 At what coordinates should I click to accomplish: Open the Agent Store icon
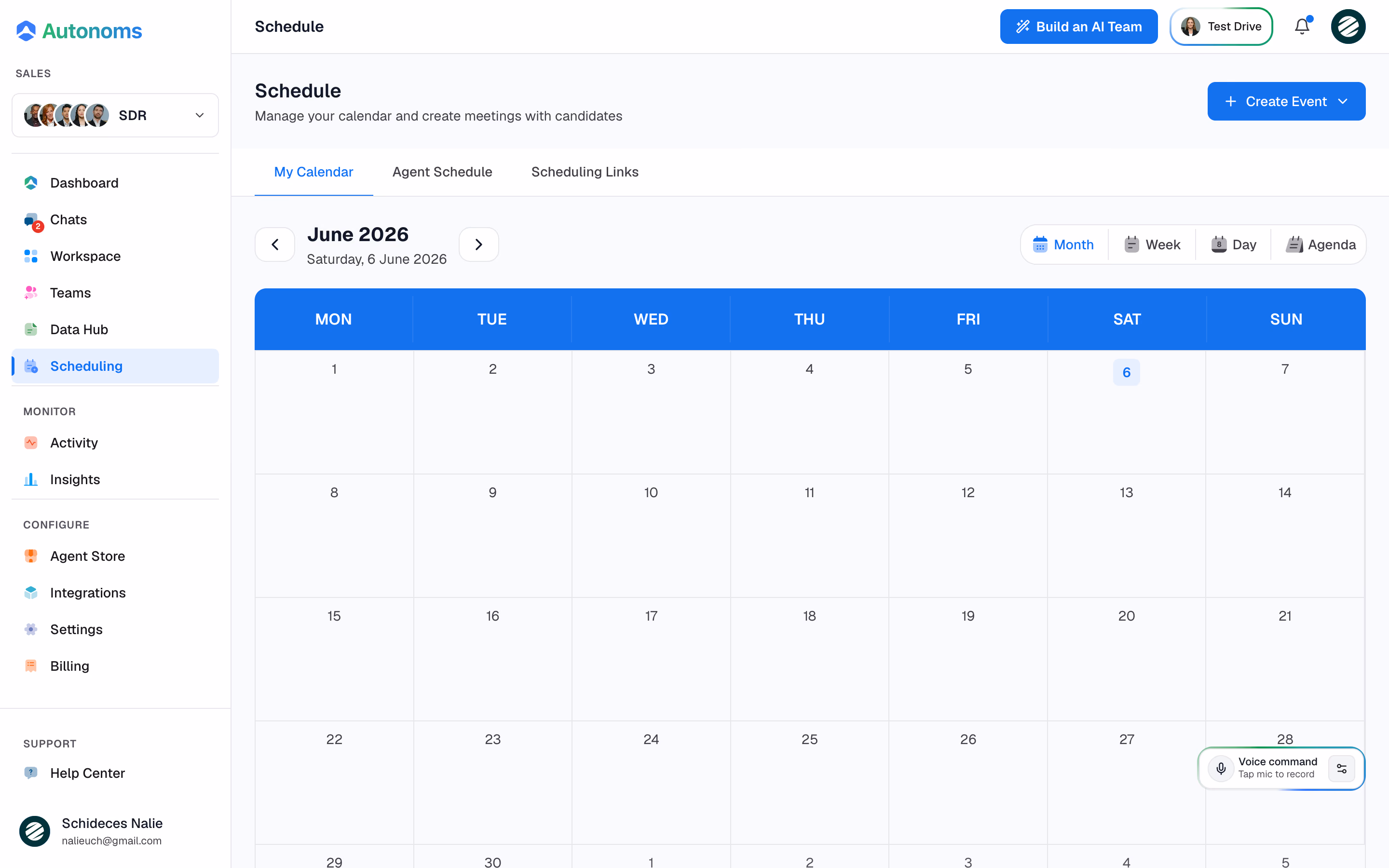click(x=31, y=556)
